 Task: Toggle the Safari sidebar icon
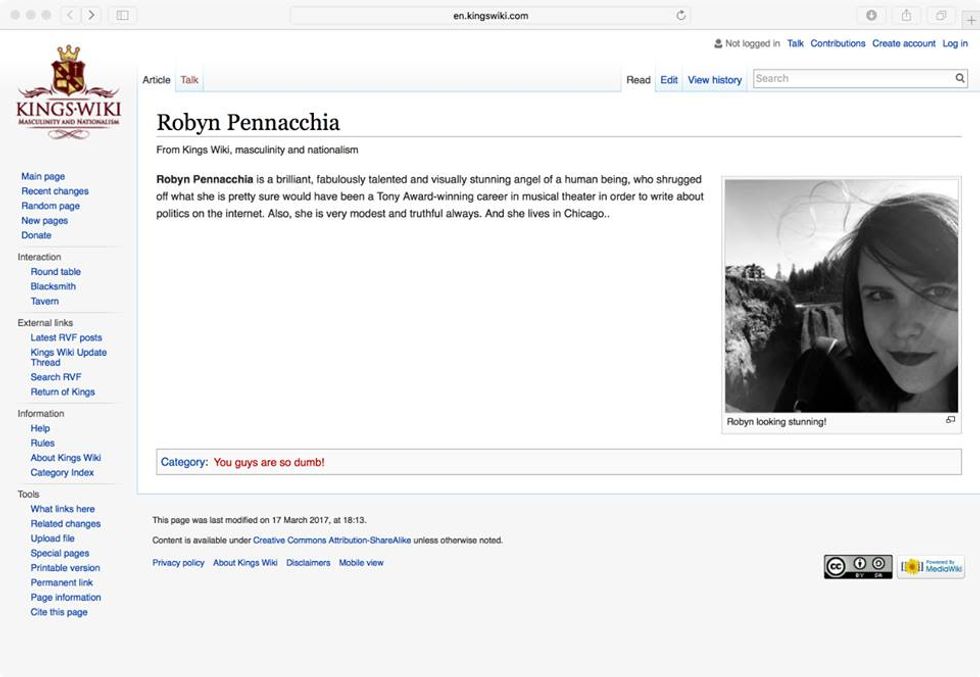tap(122, 15)
